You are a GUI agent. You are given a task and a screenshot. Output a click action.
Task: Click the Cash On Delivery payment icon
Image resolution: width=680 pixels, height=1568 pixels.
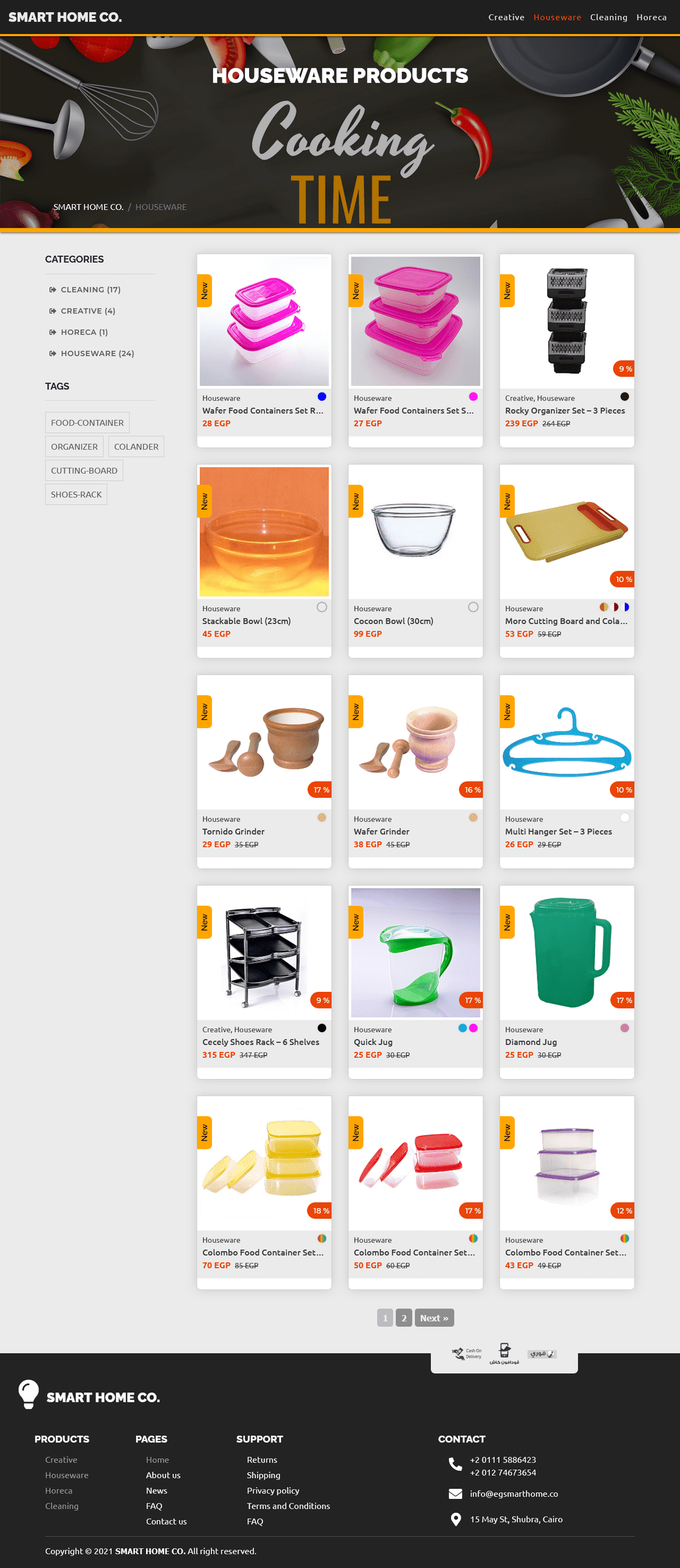[467, 1353]
